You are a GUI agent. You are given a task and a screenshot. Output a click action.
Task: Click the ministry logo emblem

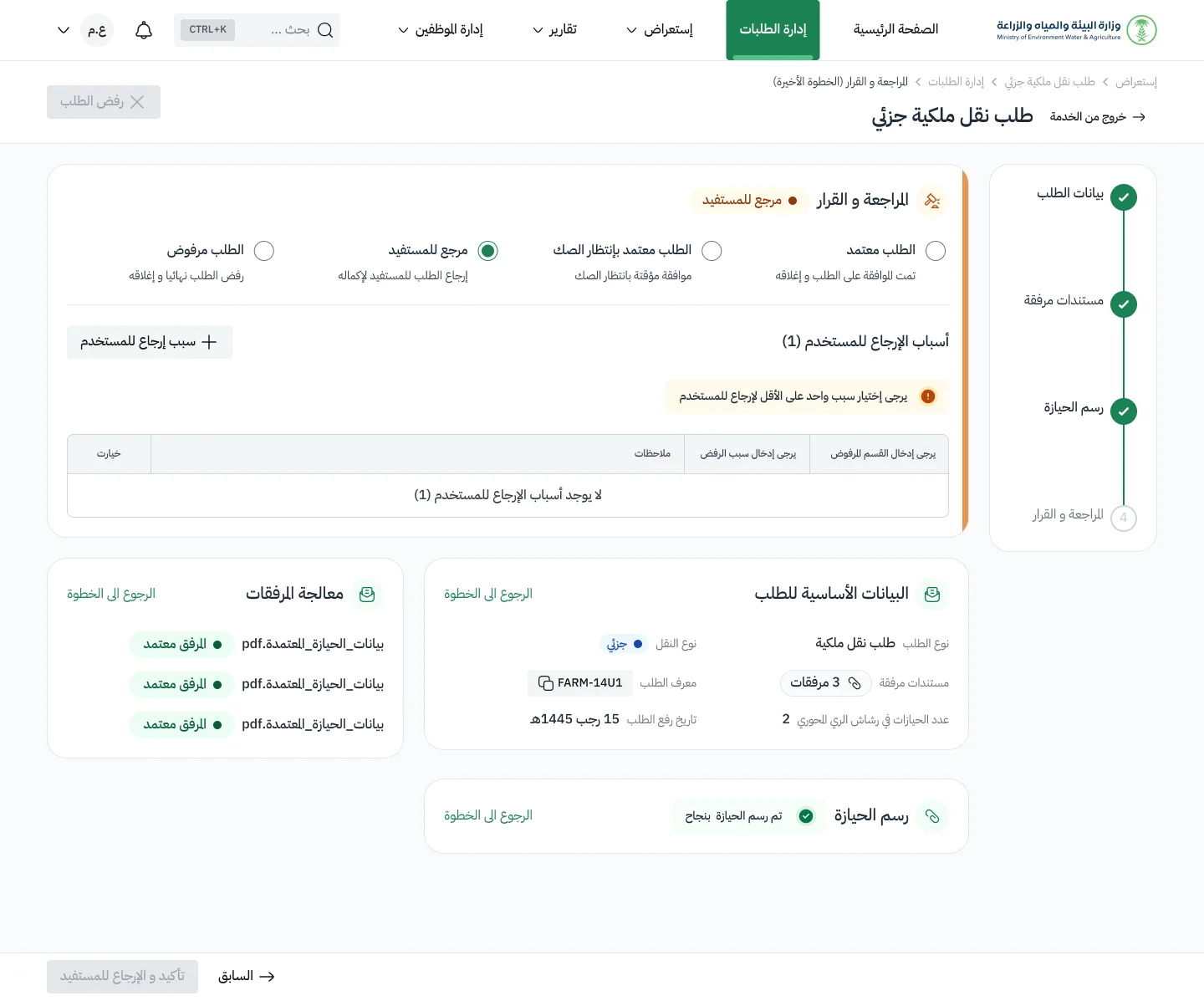point(1141,30)
